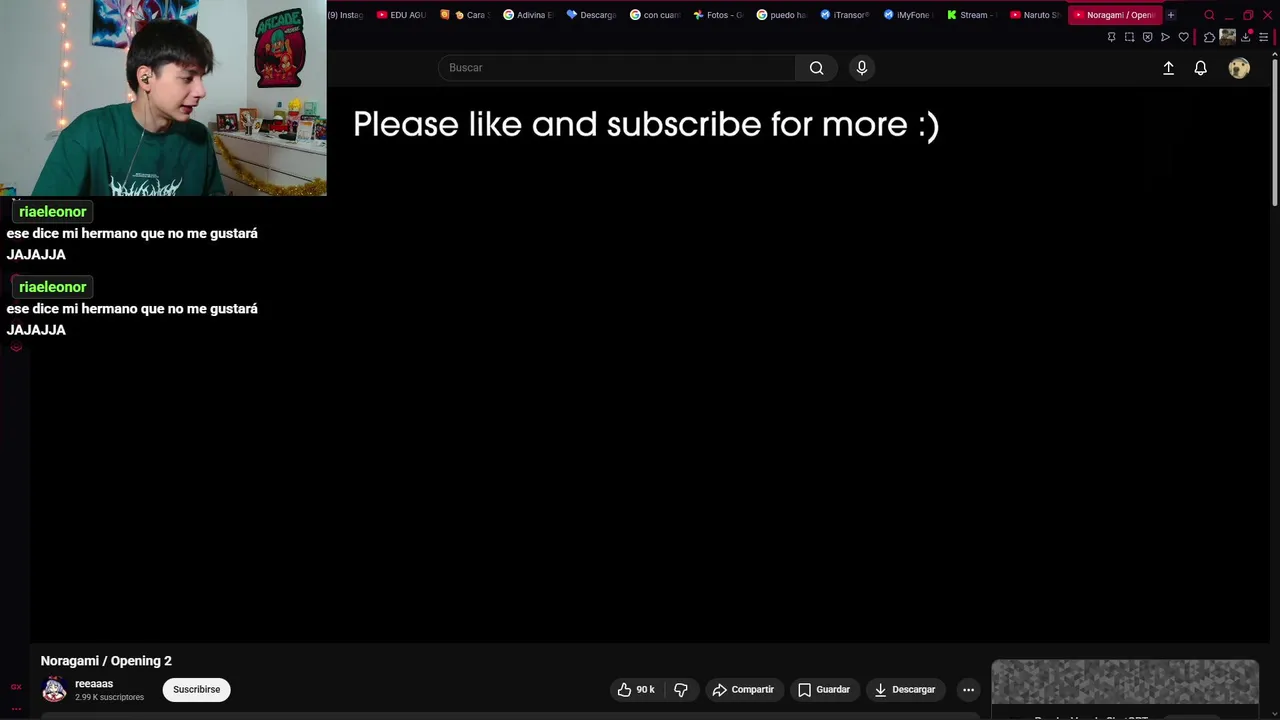Open the reeaaas channel avatar
This screenshot has width=1280, height=720.
click(54, 690)
